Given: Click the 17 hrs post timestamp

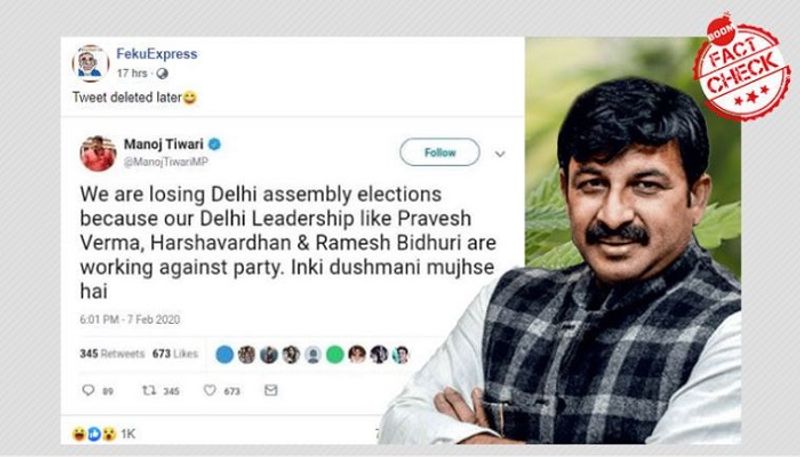Looking at the screenshot, I should [132, 73].
